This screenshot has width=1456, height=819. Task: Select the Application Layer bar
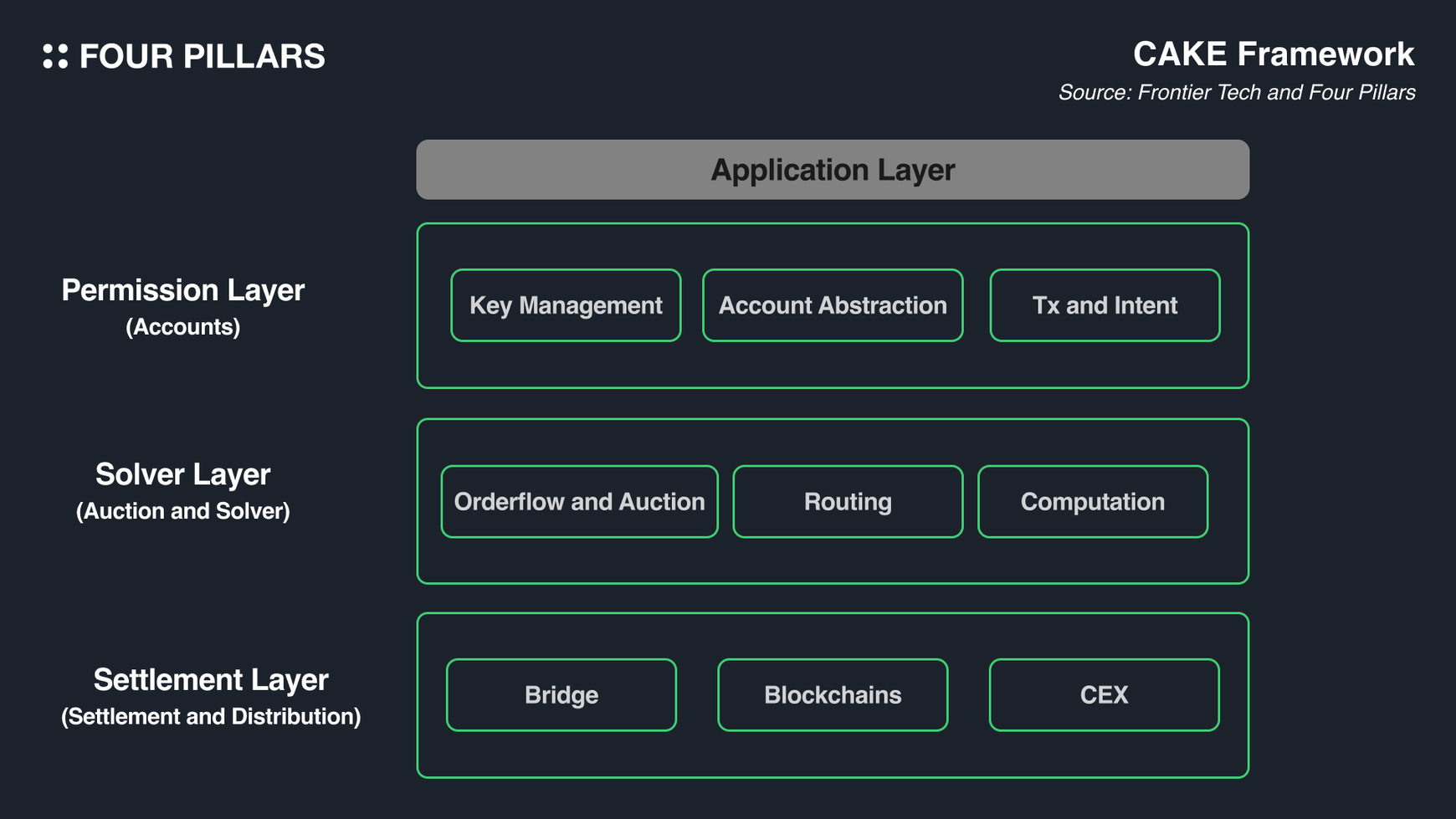point(832,170)
